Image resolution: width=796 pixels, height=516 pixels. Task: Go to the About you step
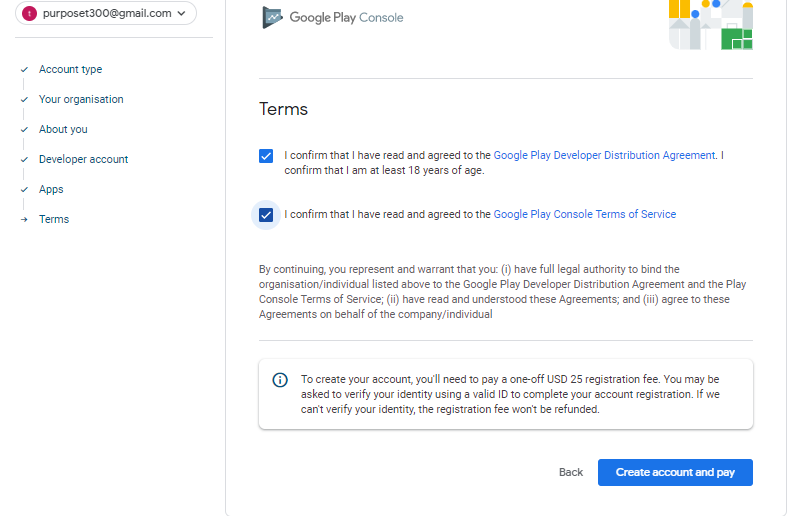(x=63, y=129)
